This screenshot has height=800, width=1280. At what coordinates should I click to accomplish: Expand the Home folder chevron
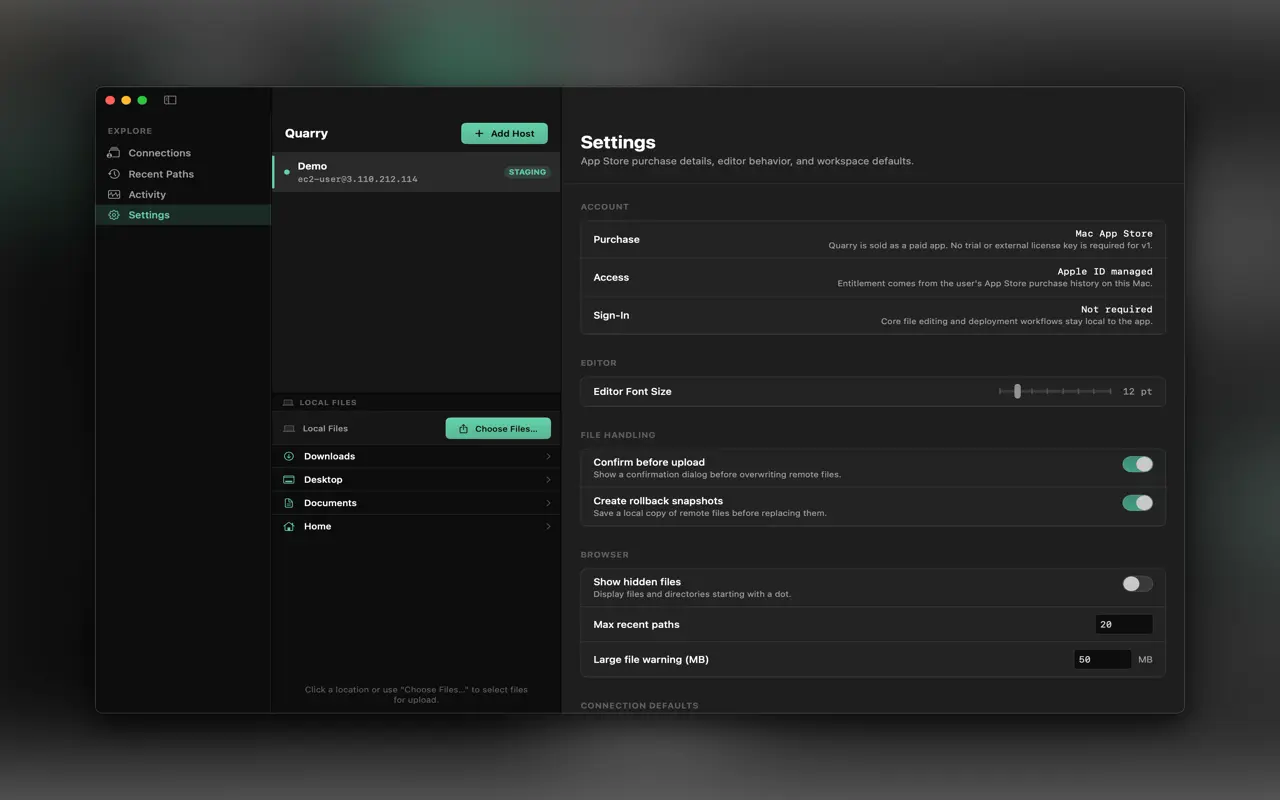point(548,526)
